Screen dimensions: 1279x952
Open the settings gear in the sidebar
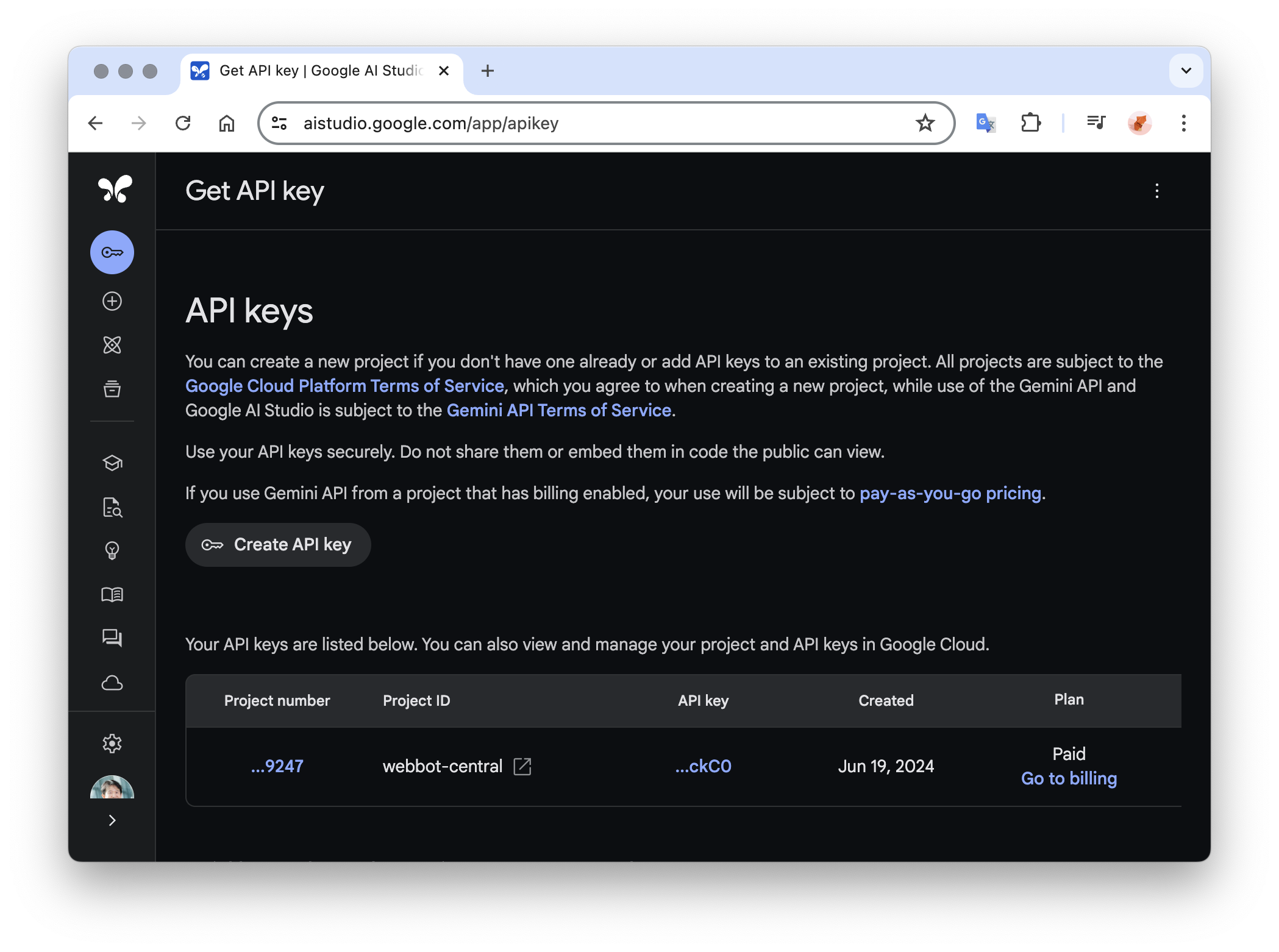click(112, 744)
